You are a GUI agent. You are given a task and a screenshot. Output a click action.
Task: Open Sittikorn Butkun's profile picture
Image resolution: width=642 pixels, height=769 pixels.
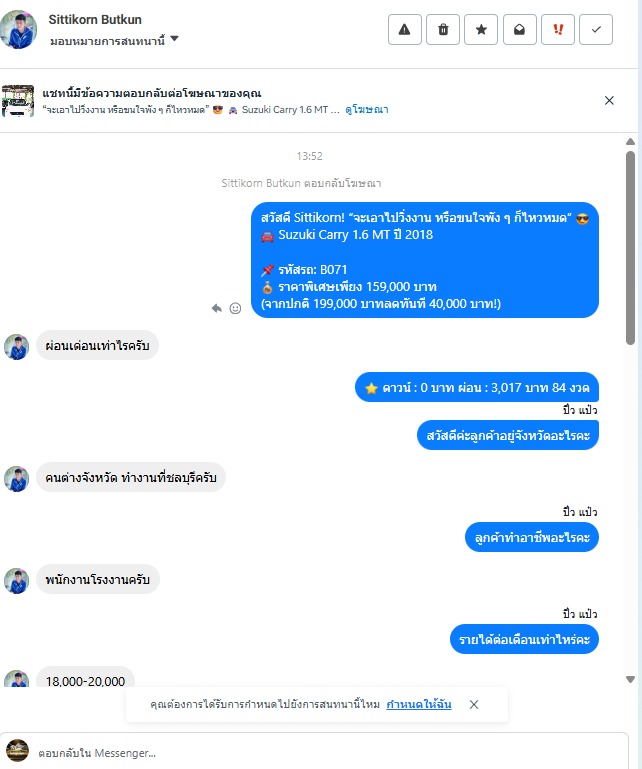(x=18, y=29)
